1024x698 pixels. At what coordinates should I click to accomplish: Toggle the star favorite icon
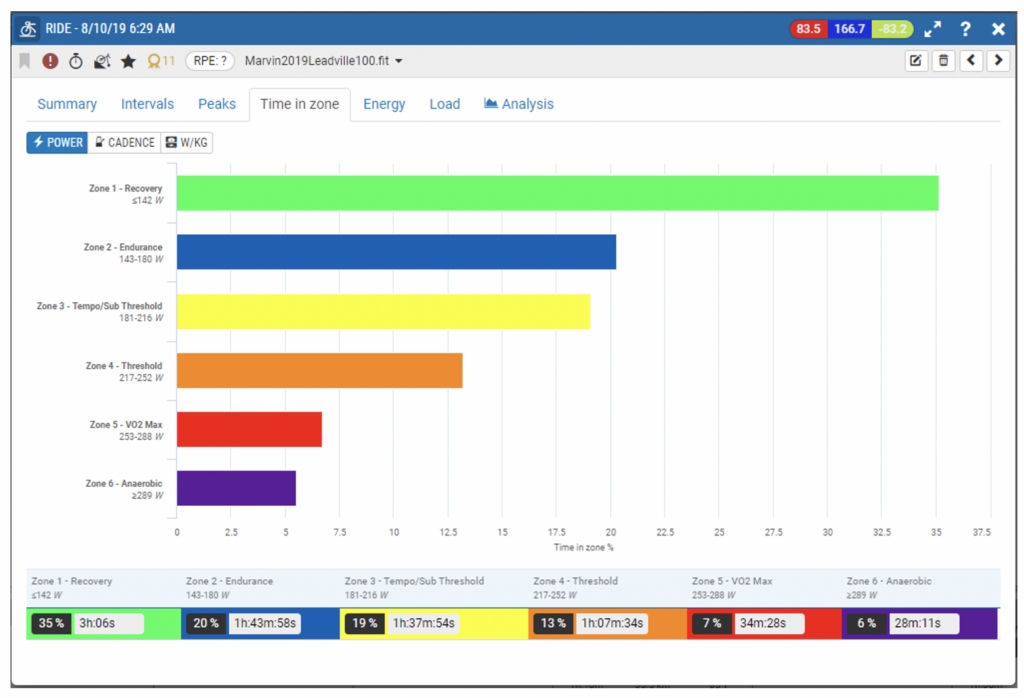(x=128, y=61)
